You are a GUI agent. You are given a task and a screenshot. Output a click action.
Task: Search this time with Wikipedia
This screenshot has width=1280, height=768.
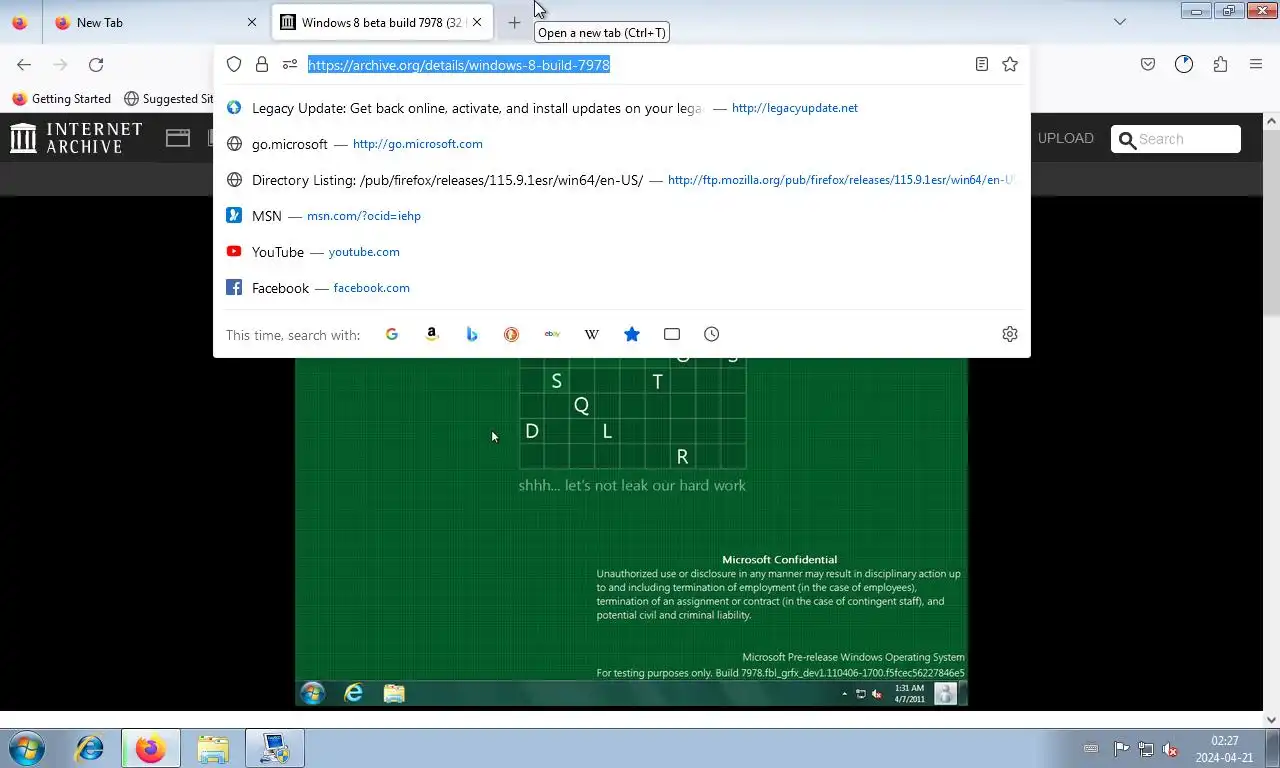[592, 334]
